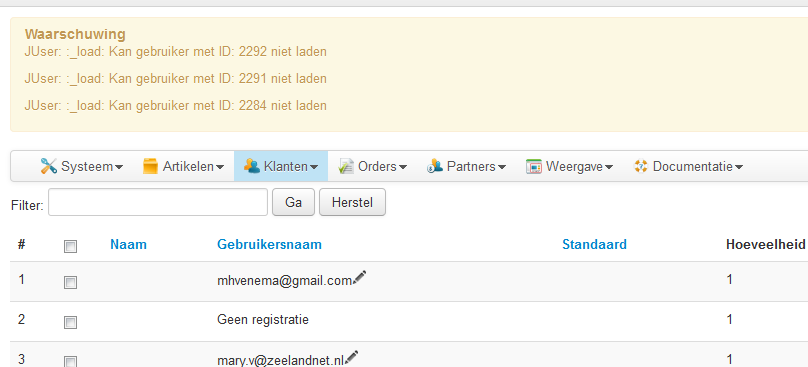Click the Hoeveelheid value 1 in Geen registratie row
The image size is (808, 367).
pos(730,320)
